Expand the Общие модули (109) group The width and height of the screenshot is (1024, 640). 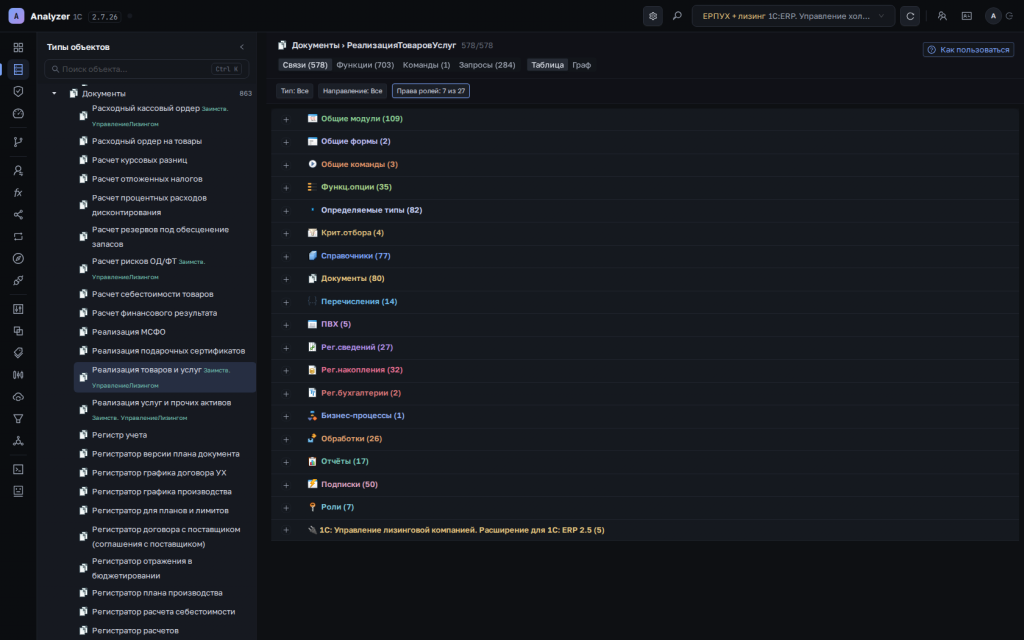pyautogui.click(x=286, y=120)
